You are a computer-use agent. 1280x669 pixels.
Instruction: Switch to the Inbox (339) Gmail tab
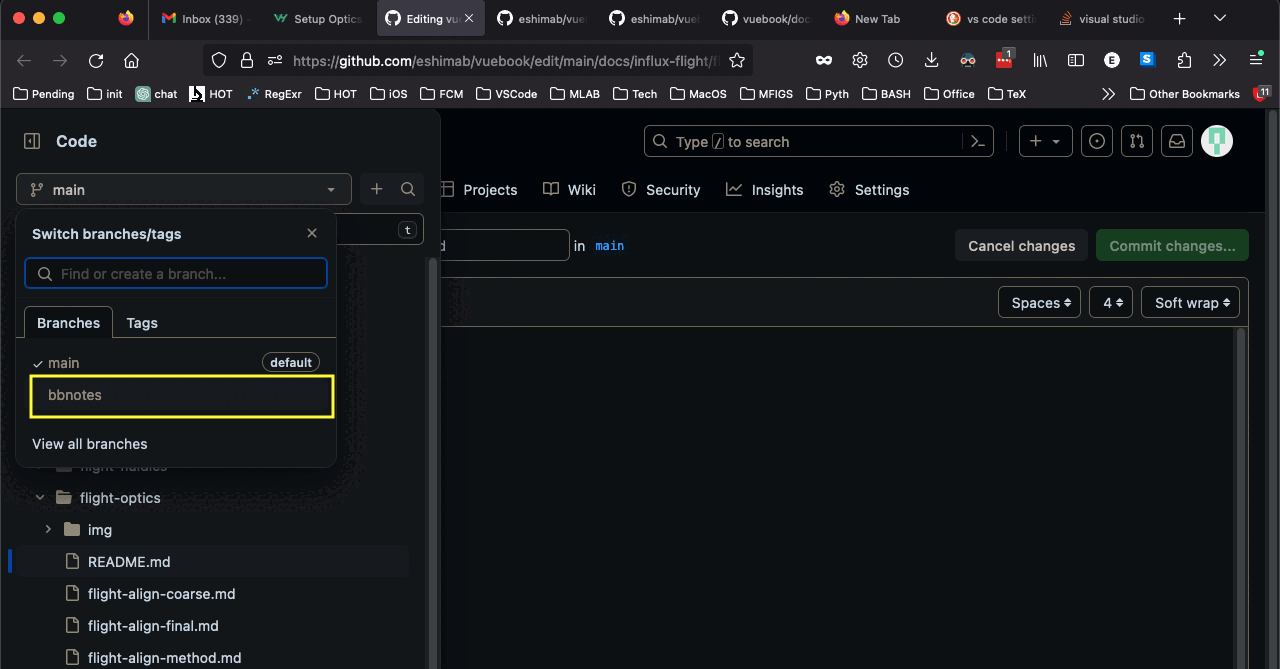tap(203, 18)
